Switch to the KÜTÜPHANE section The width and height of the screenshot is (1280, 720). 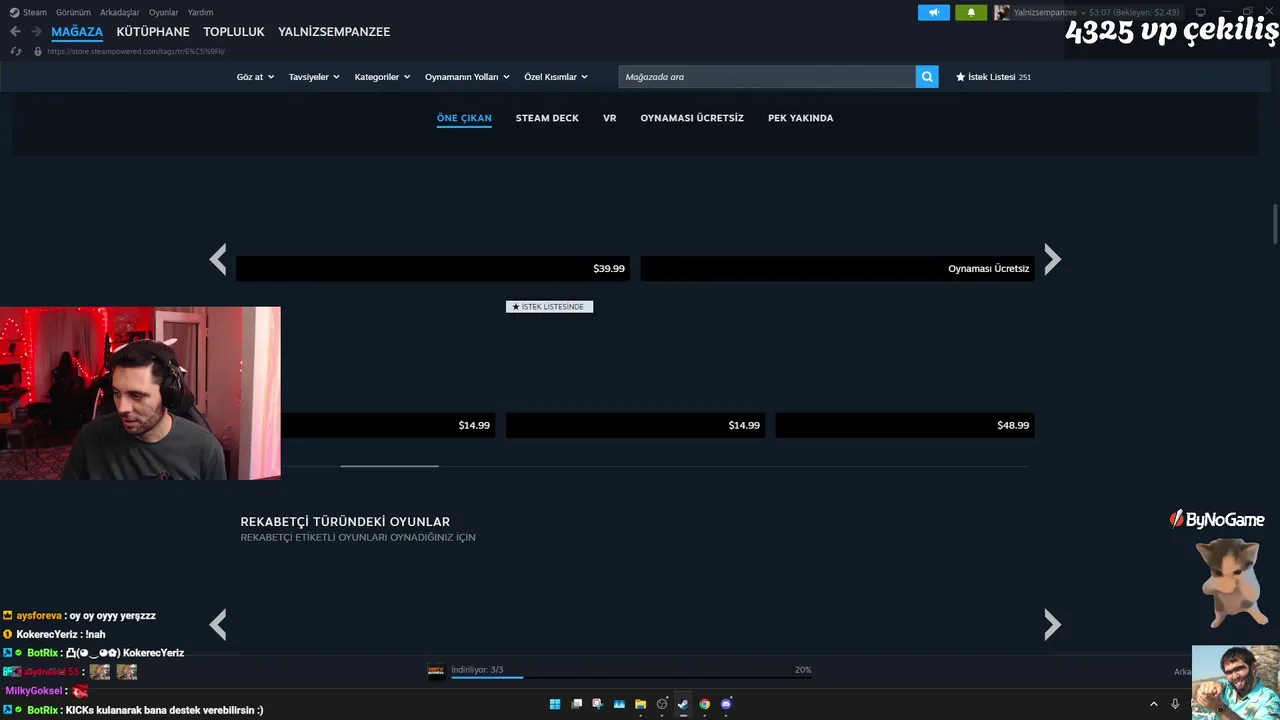coord(153,32)
